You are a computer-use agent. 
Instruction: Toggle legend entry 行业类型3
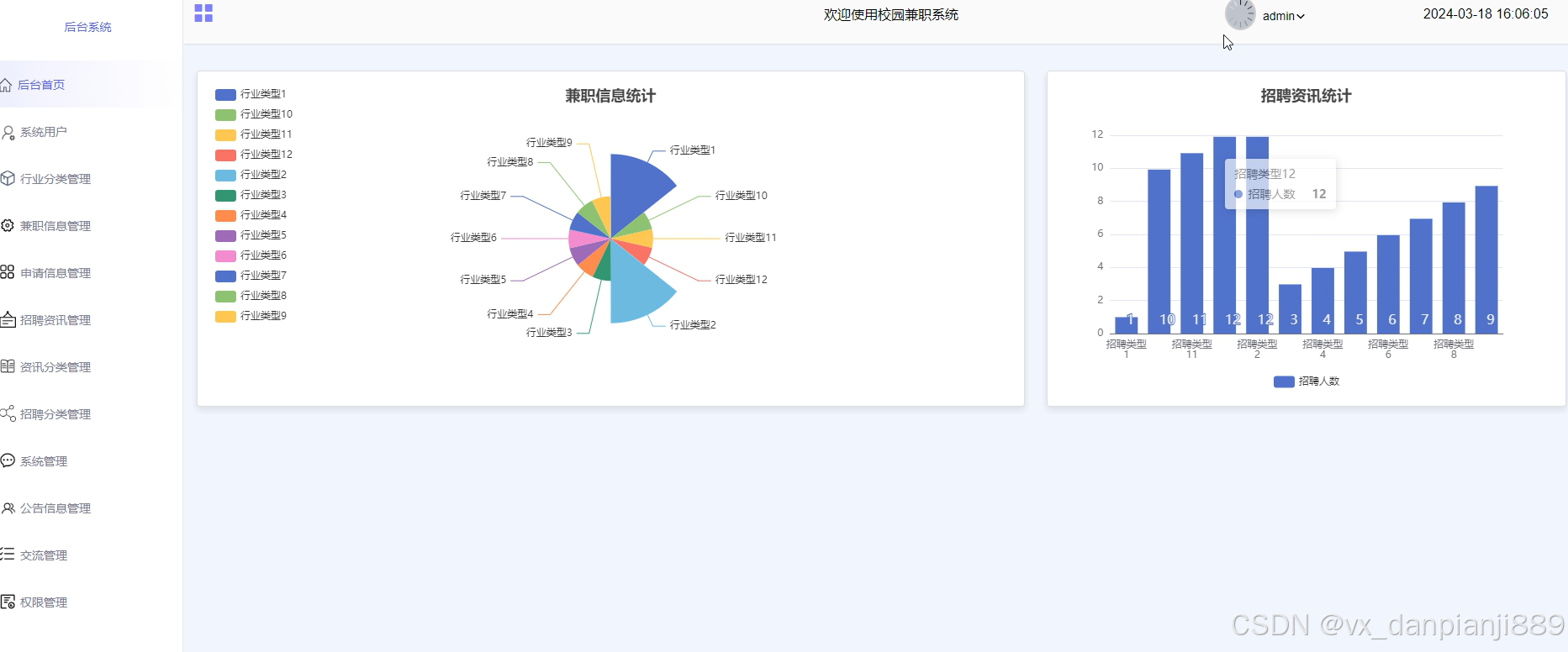[x=251, y=195]
